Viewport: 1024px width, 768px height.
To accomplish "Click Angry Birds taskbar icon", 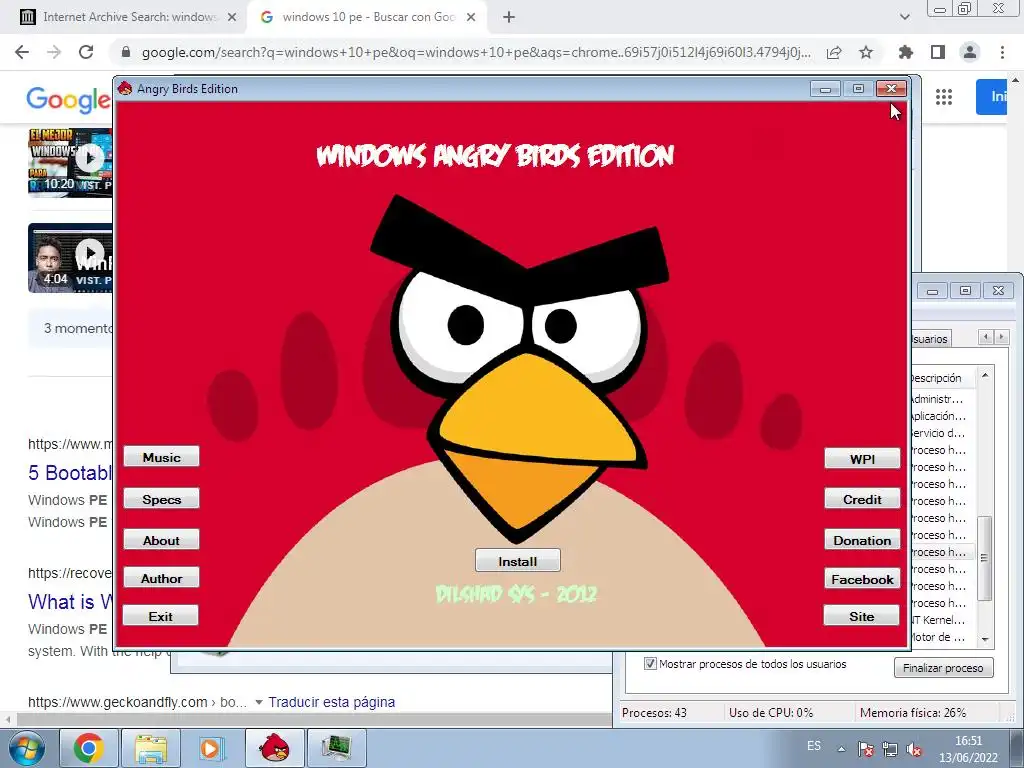I will point(274,748).
